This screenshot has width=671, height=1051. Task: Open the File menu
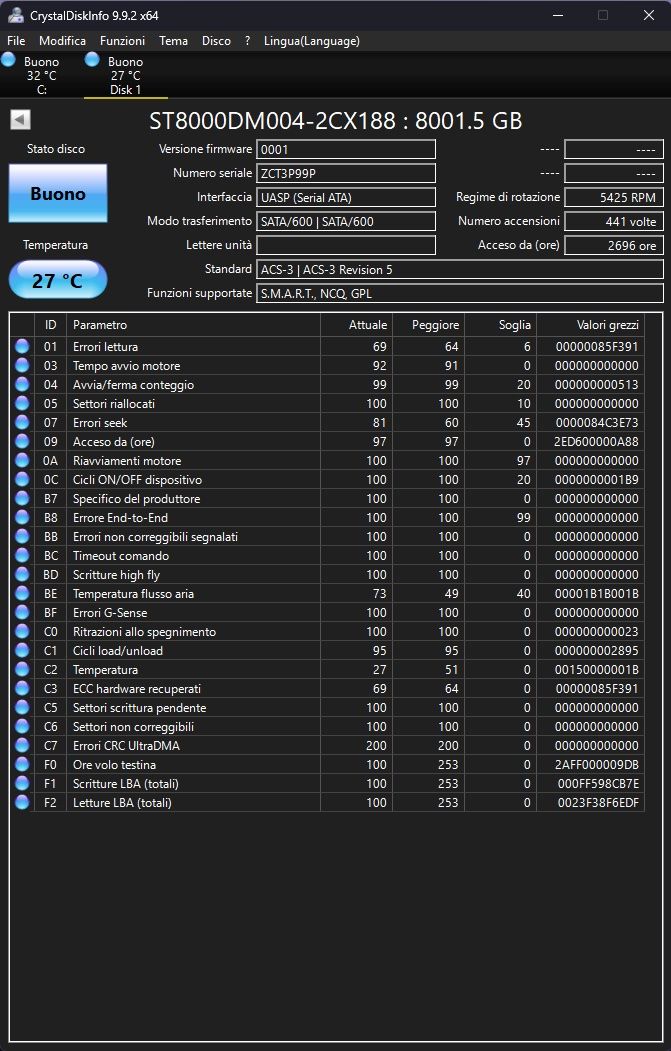tap(16, 41)
